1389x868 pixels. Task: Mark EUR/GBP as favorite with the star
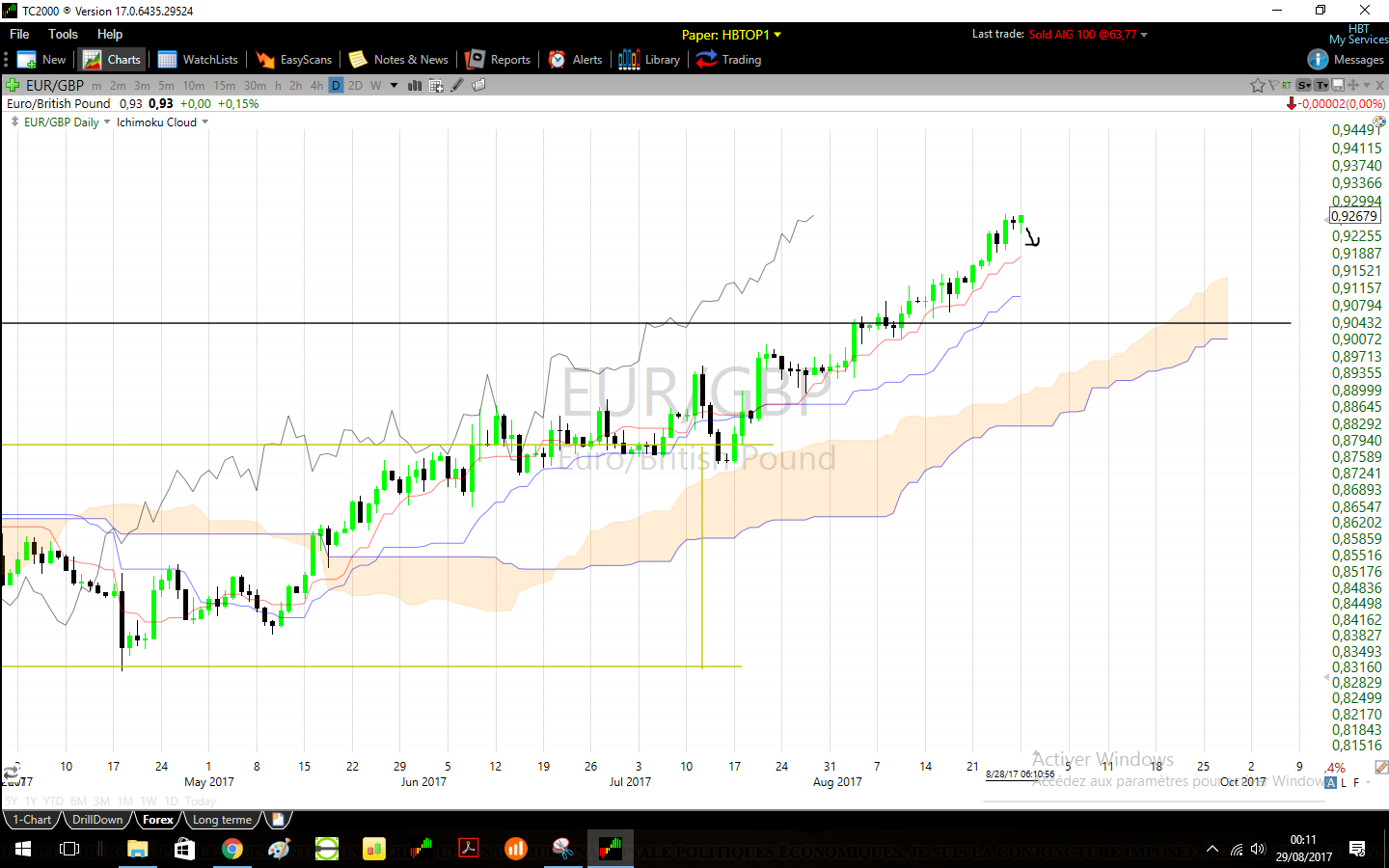[x=1257, y=86]
